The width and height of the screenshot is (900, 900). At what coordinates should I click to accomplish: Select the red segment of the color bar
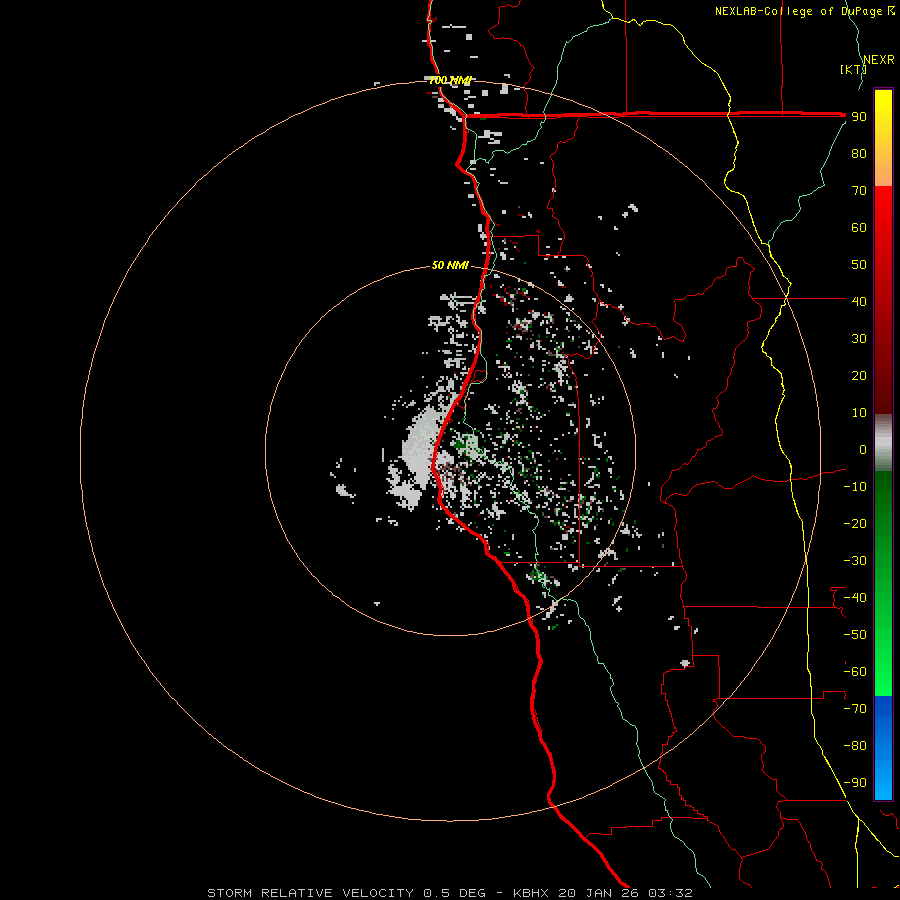tap(883, 300)
